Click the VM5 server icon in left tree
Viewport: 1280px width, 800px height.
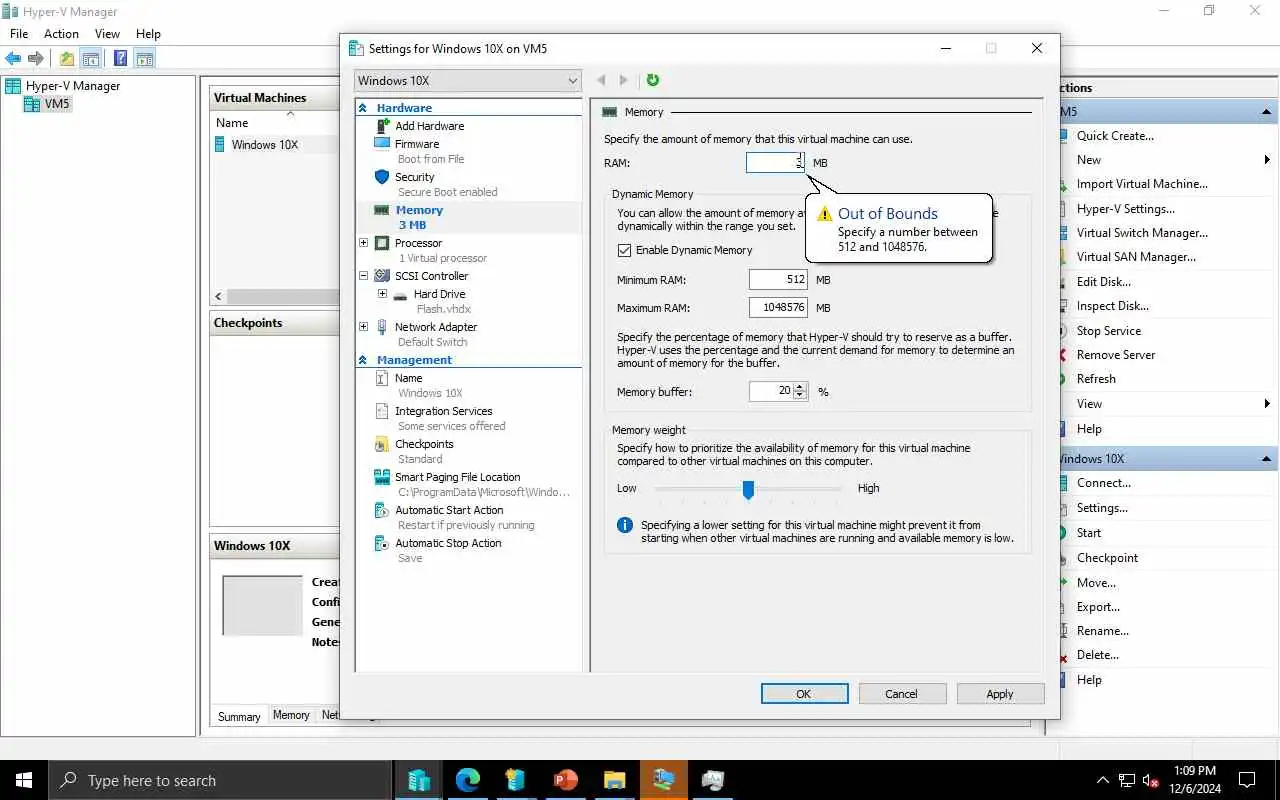click(32, 104)
